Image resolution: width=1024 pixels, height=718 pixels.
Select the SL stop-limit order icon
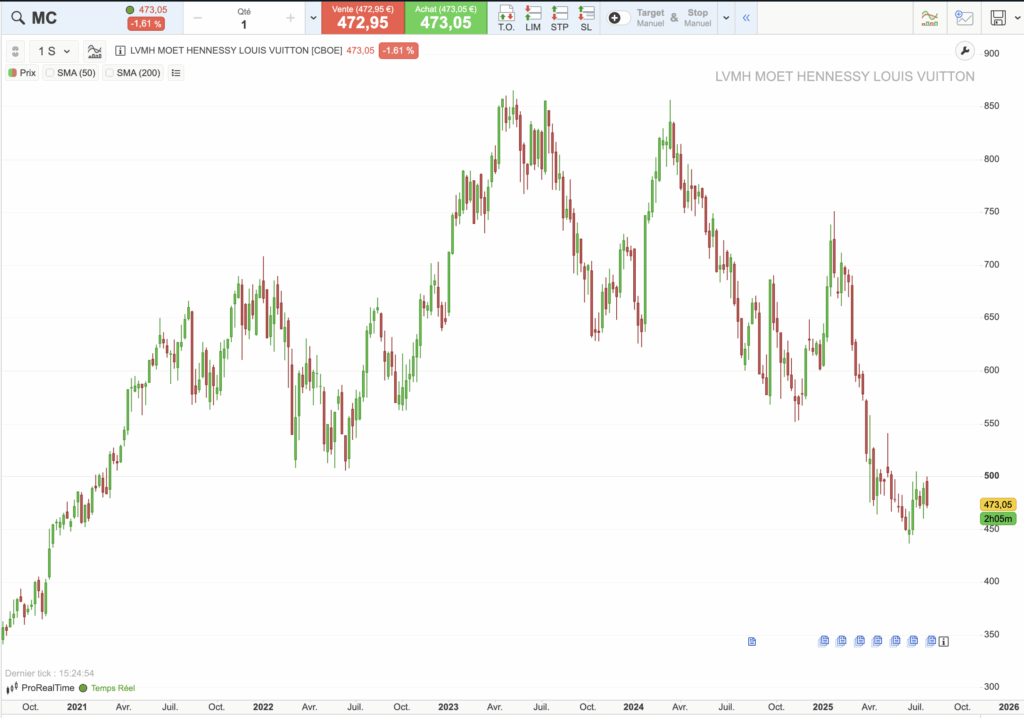click(x=586, y=18)
